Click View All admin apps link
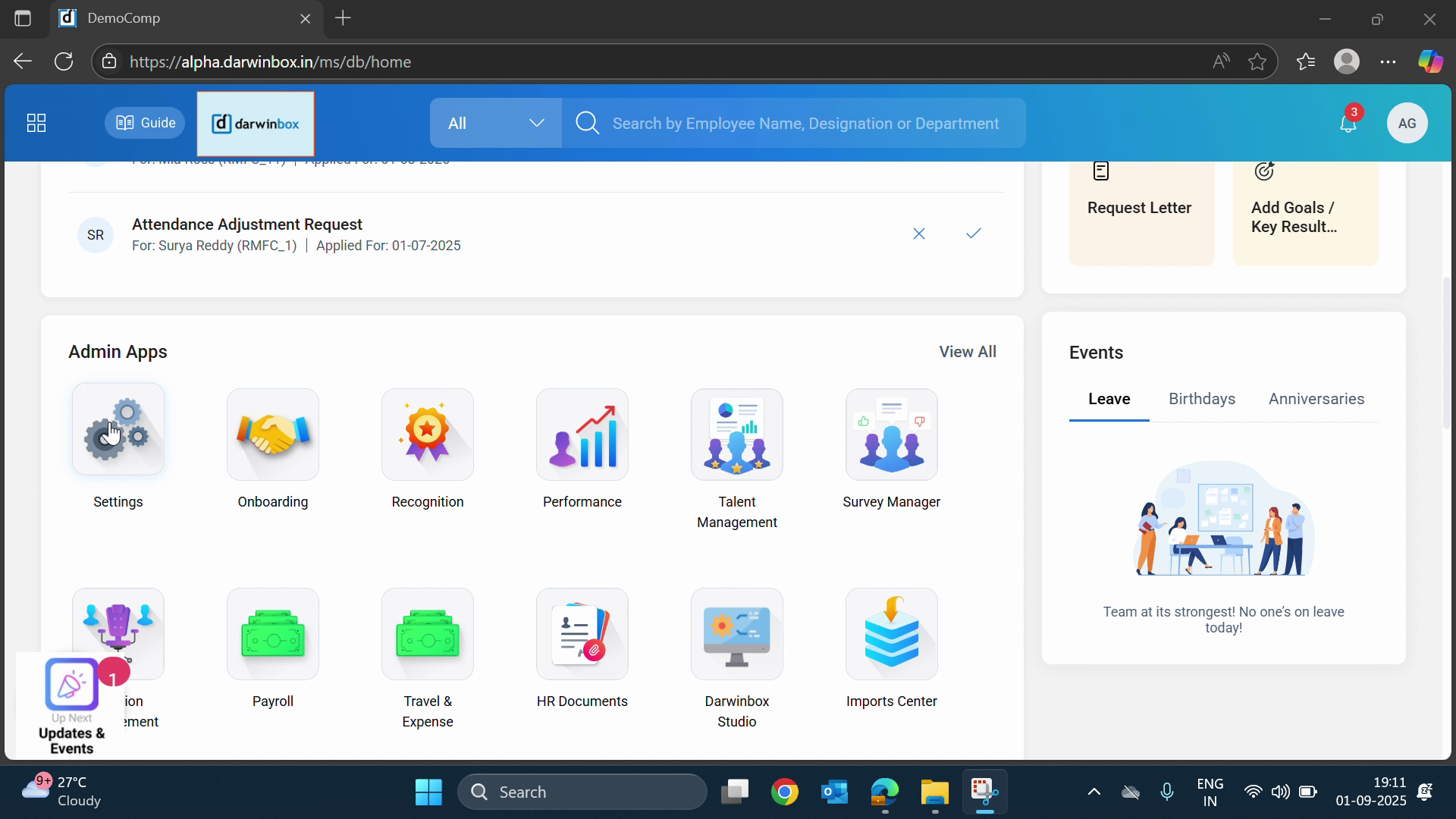The image size is (1456, 819). (x=968, y=352)
